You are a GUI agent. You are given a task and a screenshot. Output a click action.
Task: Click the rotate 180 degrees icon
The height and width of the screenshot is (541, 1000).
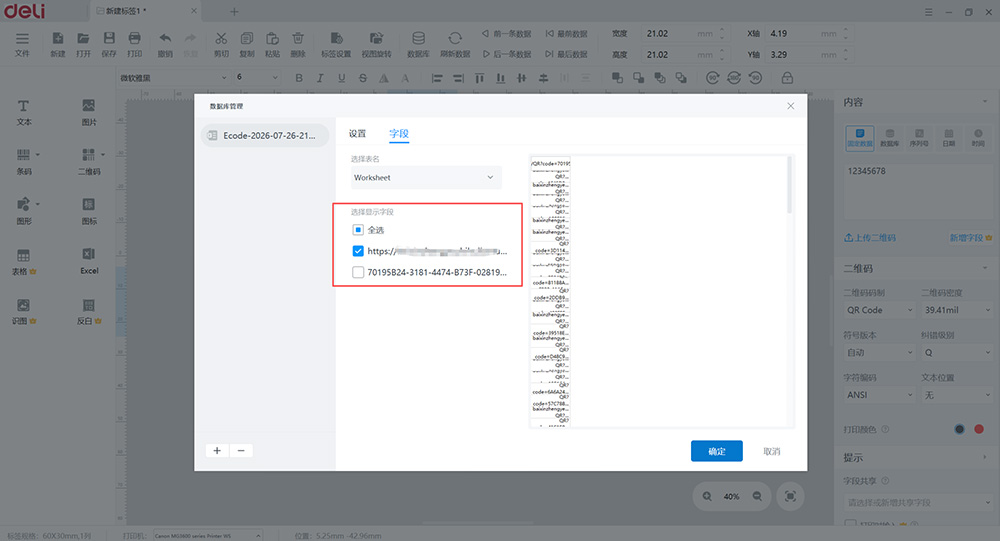pyautogui.click(x=734, y=78)
